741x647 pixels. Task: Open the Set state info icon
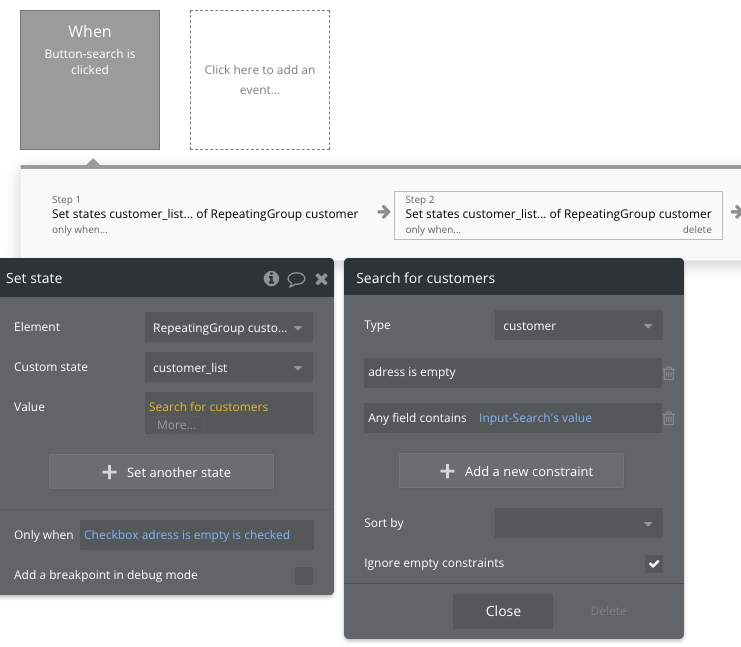click(271, 279)
